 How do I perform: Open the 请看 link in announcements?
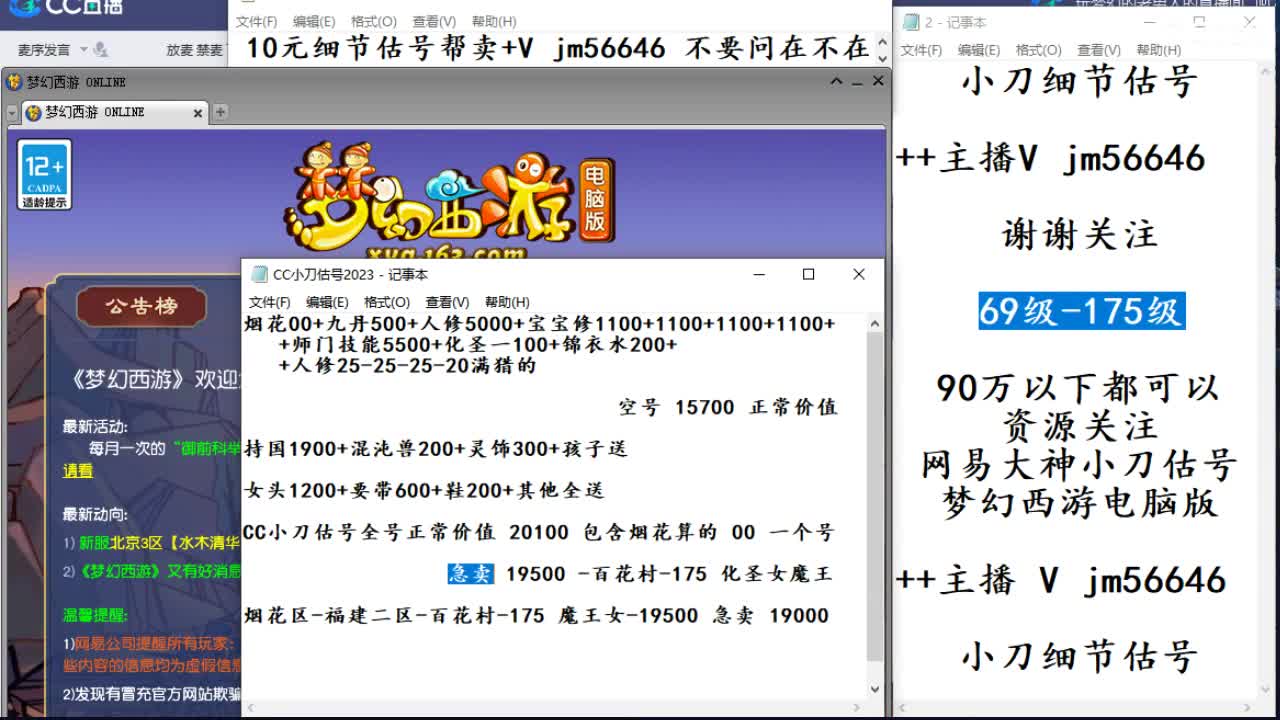(78, 470)
